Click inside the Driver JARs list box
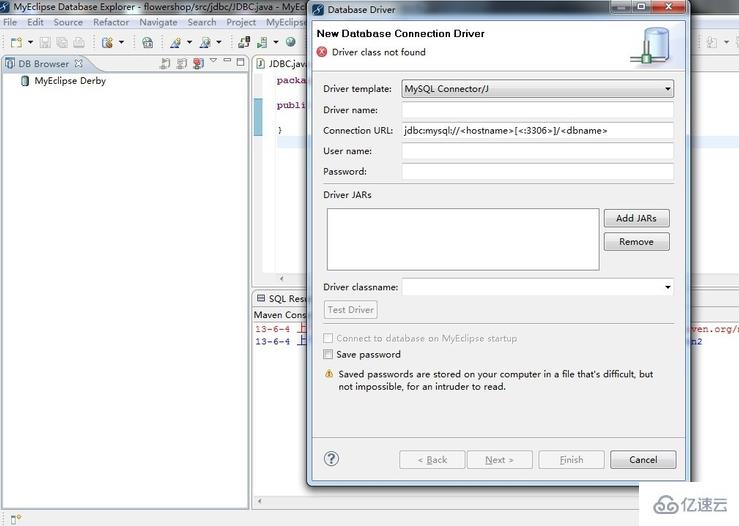Screen dimensions: 739x526 (x=463, y=239)
